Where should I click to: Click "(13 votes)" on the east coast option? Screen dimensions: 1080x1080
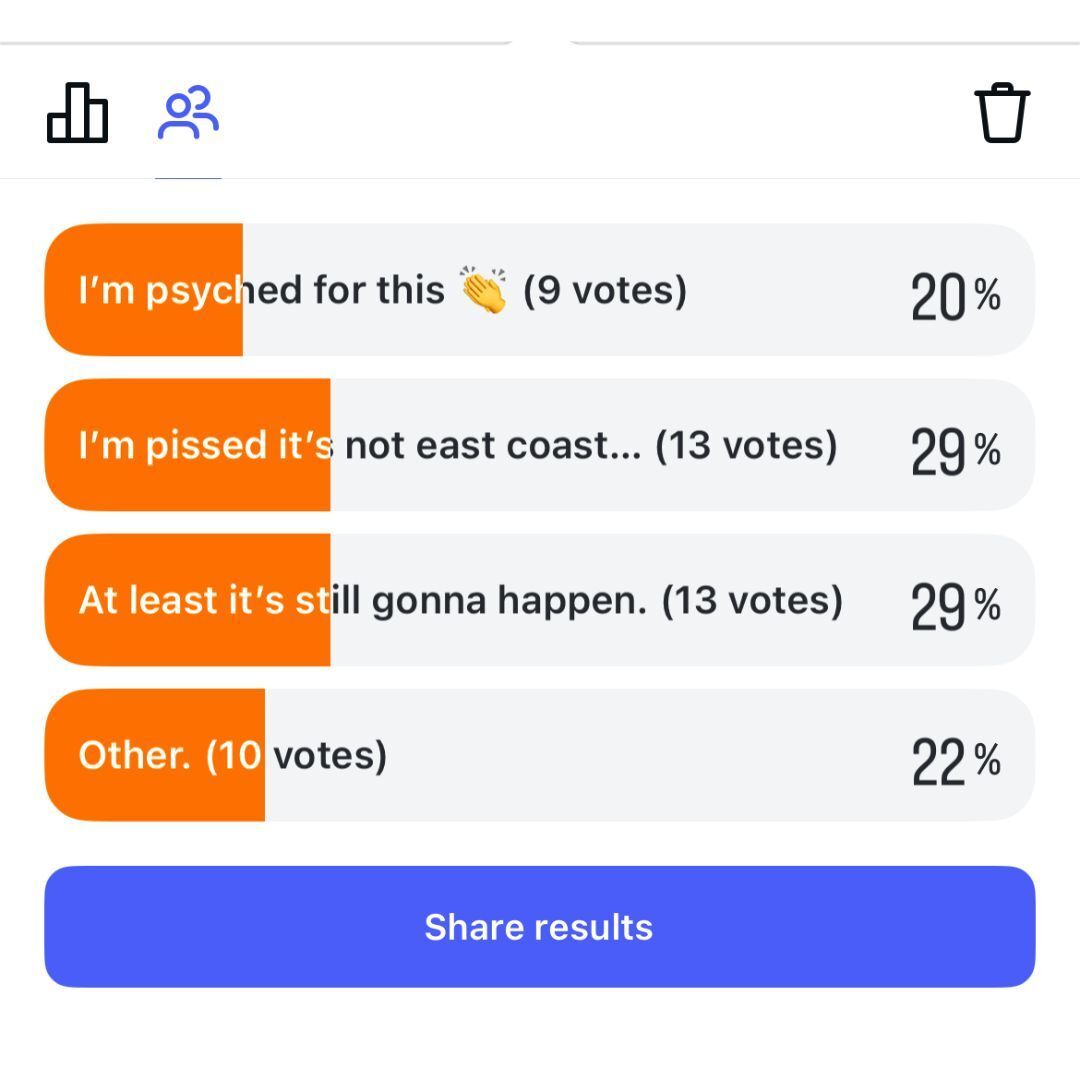pos(746,445)
